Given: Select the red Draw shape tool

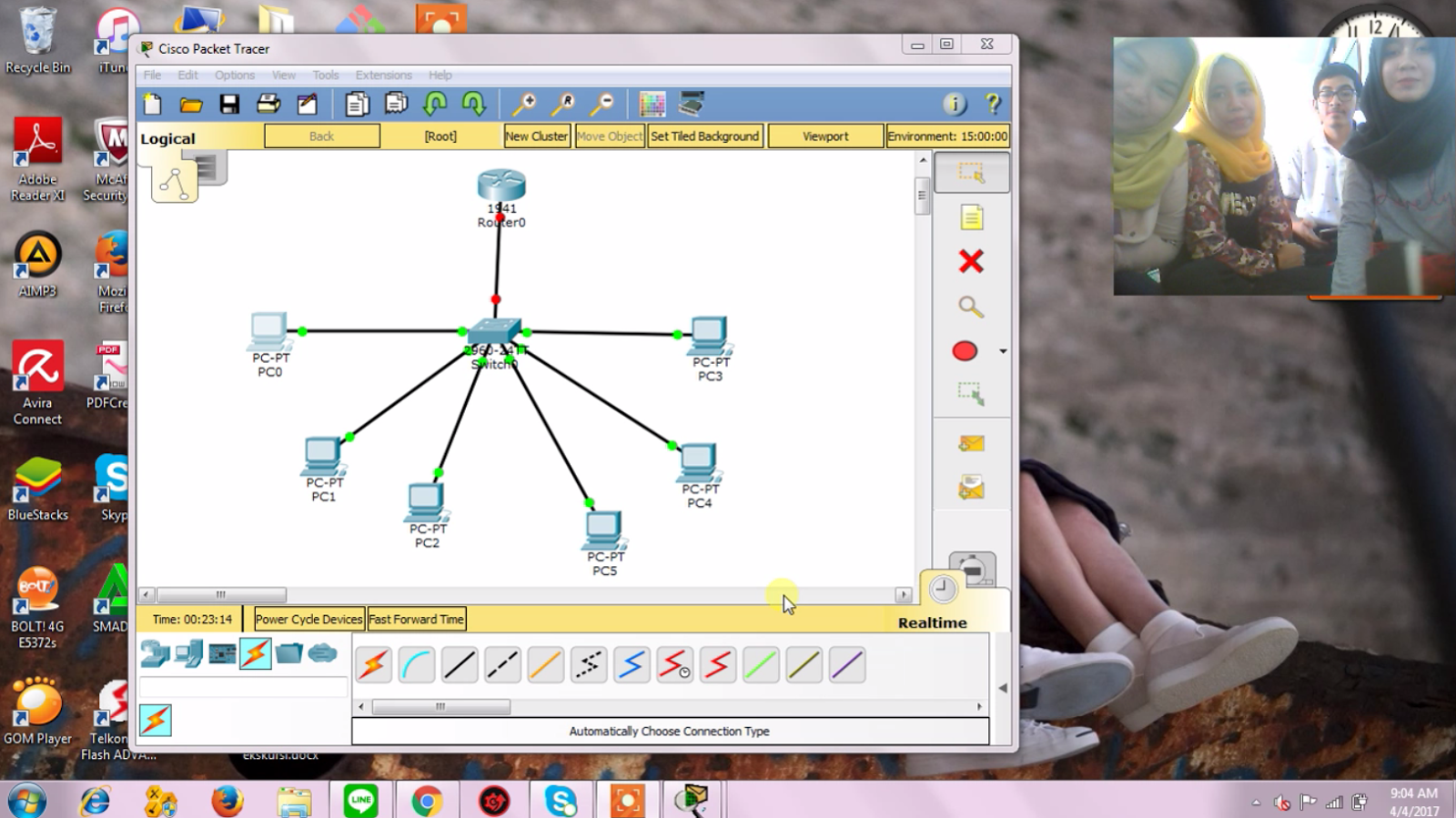Looking at the screenshot, I should (965, 351).
